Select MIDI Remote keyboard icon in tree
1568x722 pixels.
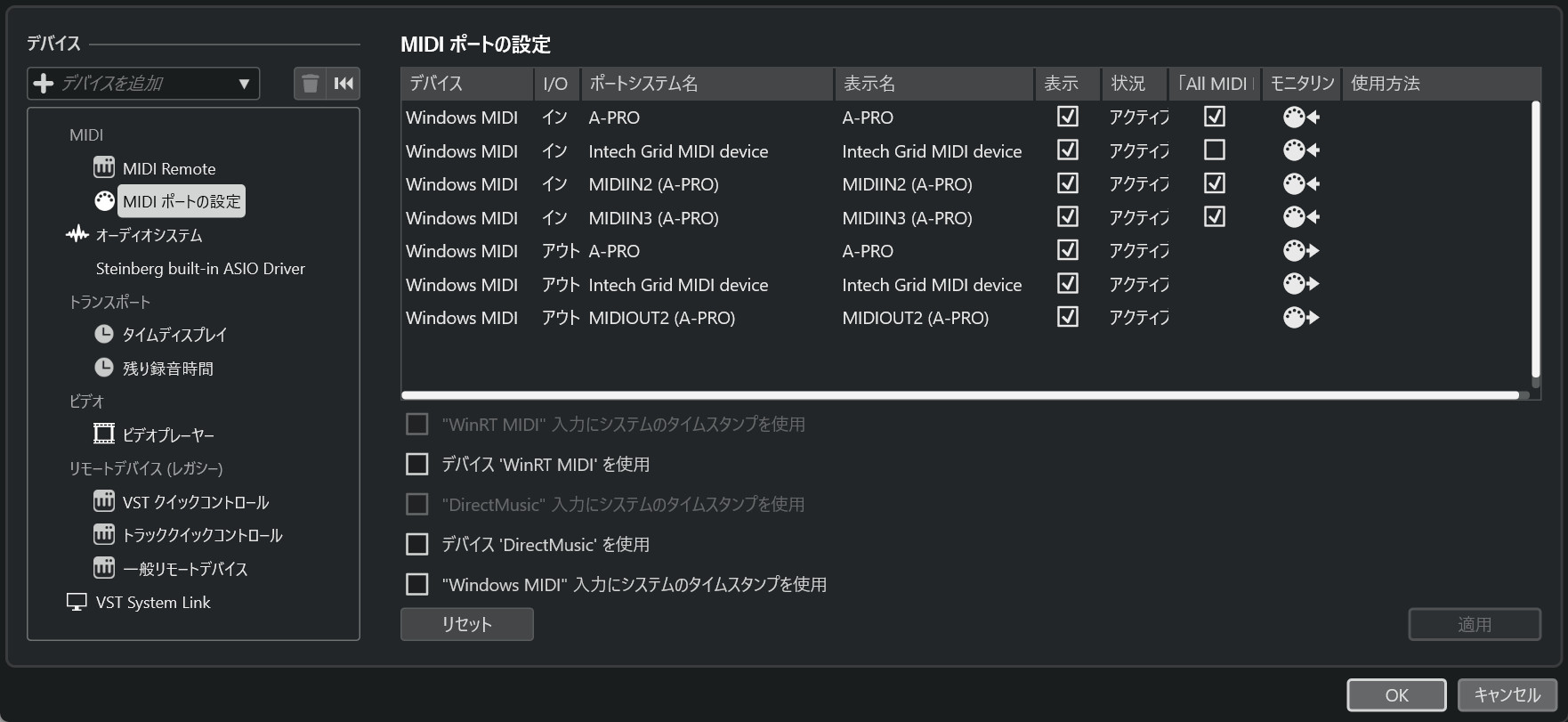pos(104,167)
